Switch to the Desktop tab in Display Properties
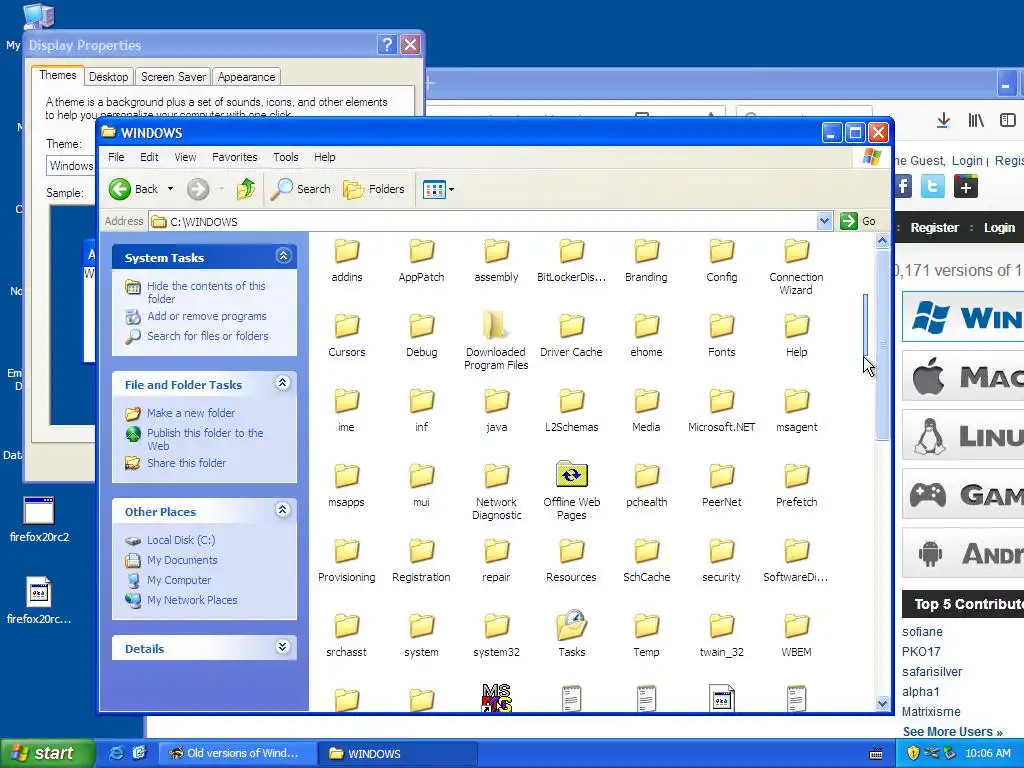 tap(108, 77)
